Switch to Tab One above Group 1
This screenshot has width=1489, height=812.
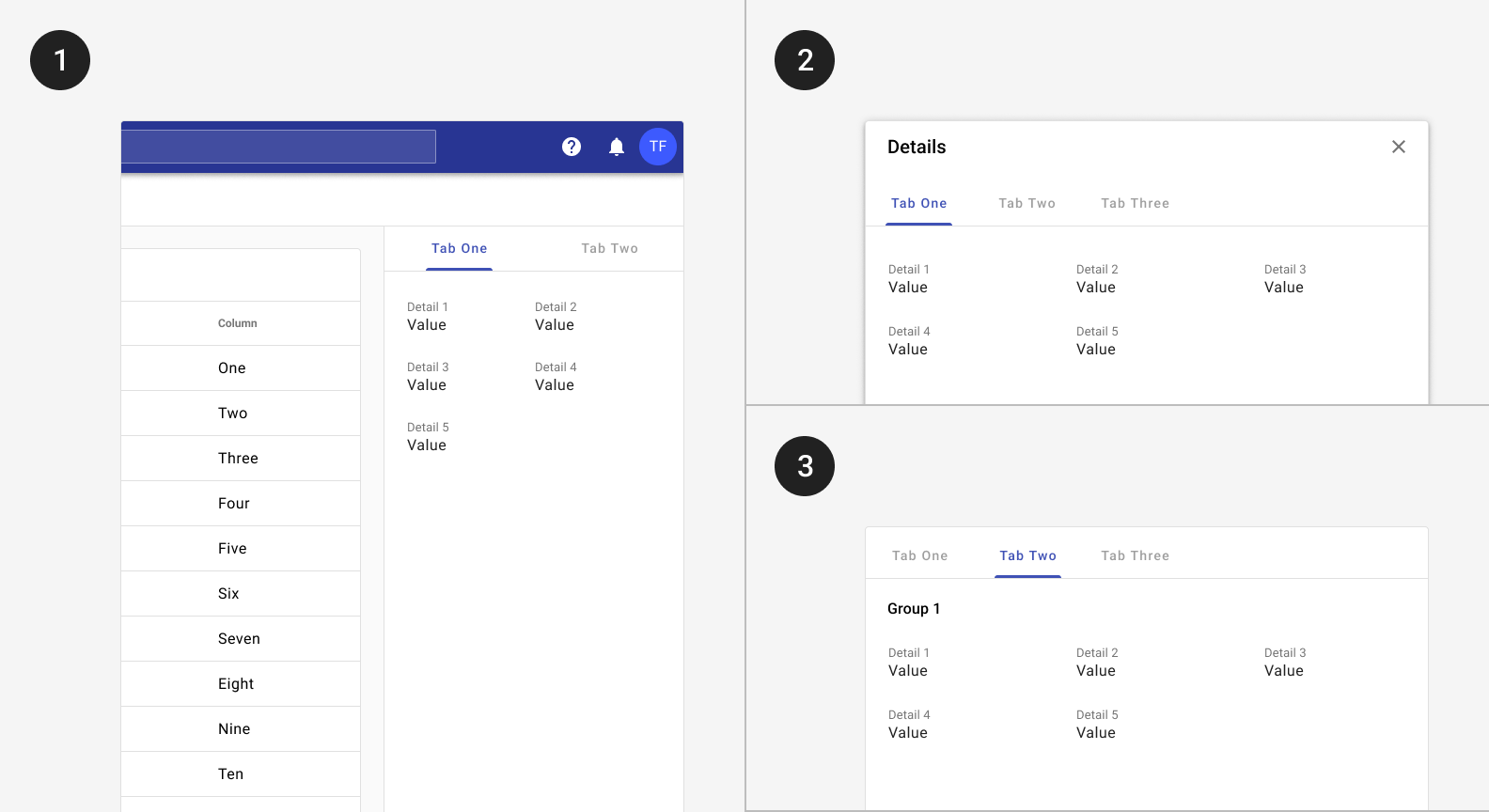click(920, 555)
